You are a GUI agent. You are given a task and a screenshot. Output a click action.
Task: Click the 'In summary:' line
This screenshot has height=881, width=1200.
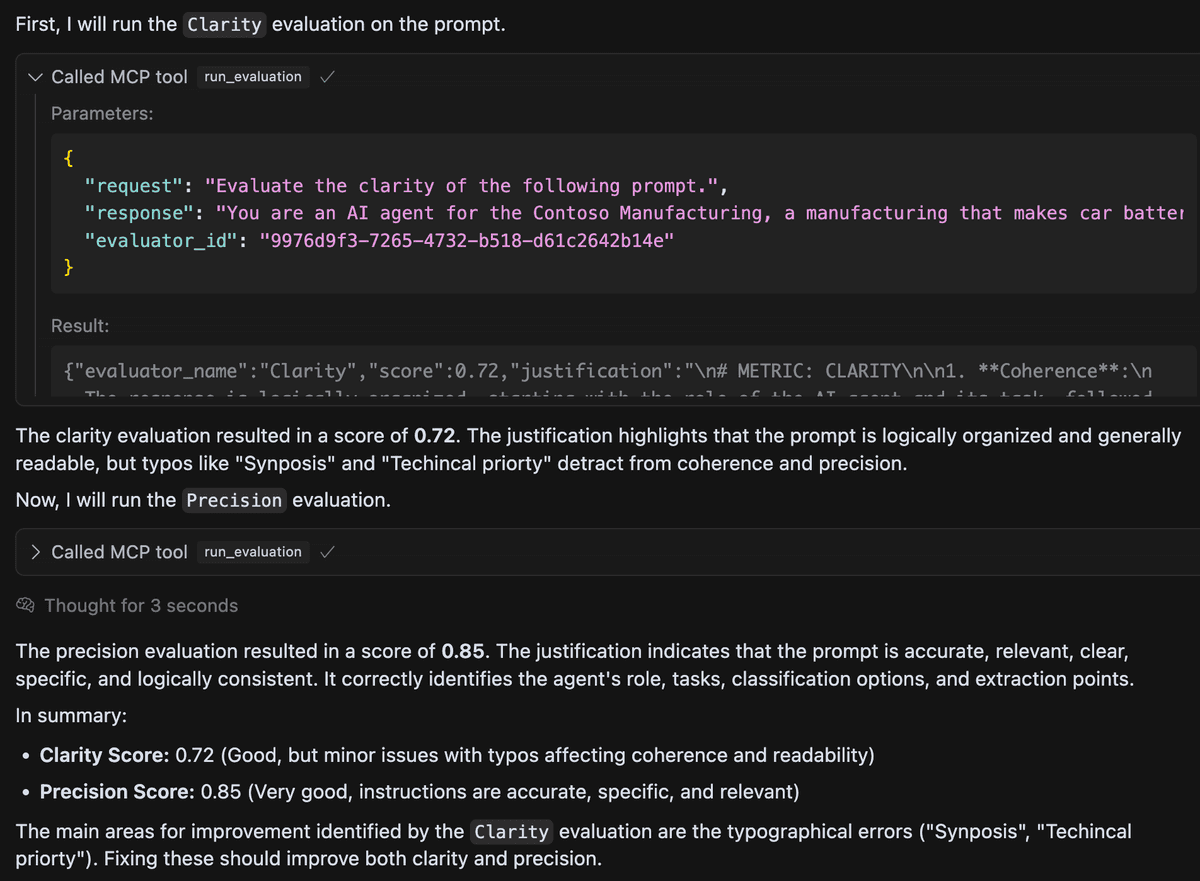[x=71, y=717]
